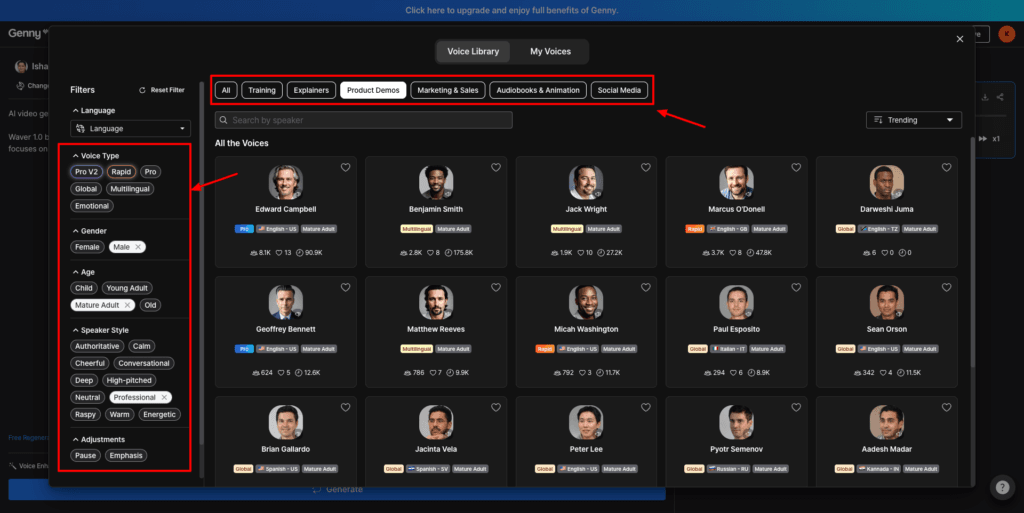Click the search magnifier icon

click(x=223, y=120)
